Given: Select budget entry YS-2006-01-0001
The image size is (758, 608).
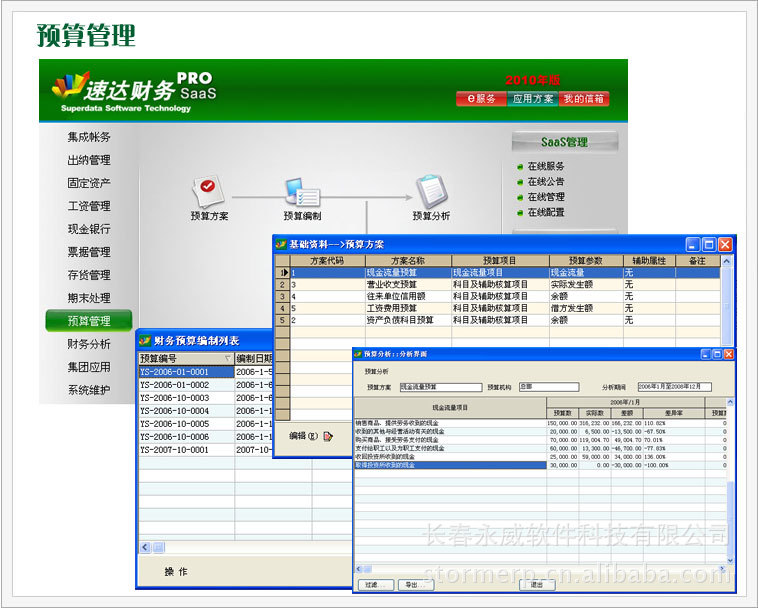Looking at the screenshot, I should coord(186,372).
